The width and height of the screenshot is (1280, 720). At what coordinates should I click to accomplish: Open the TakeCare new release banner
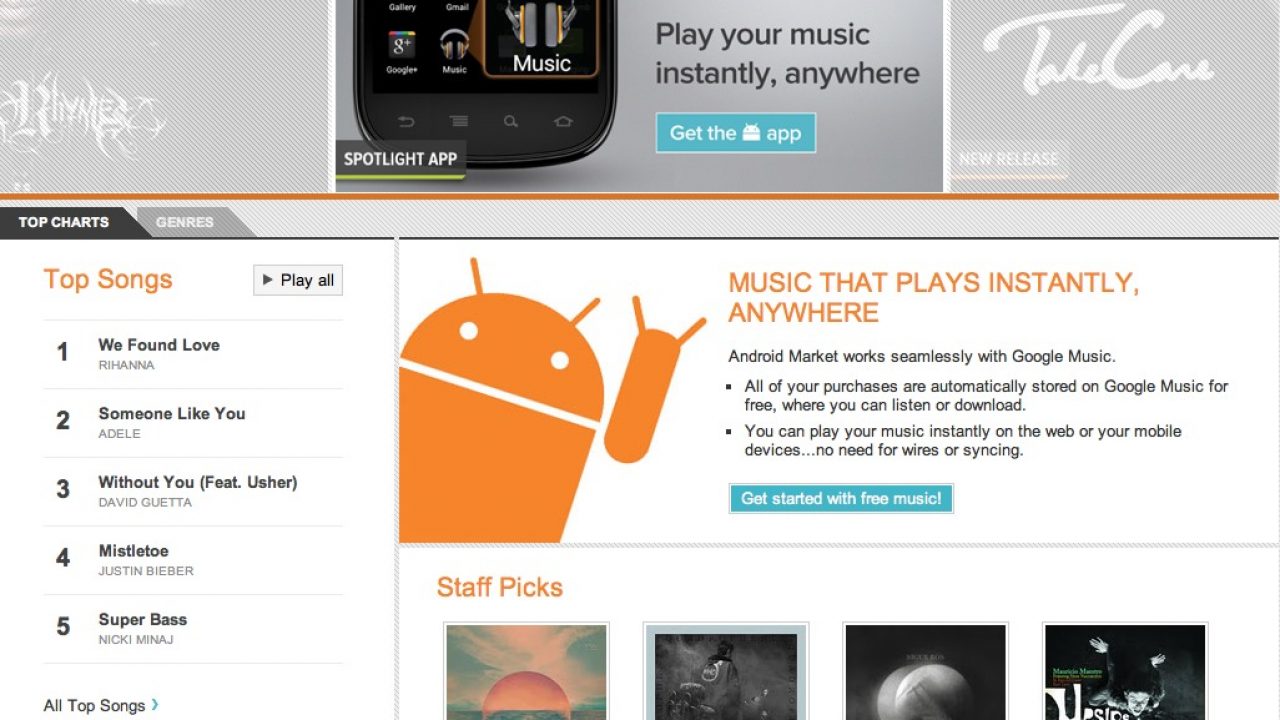tap(1114, 96)
